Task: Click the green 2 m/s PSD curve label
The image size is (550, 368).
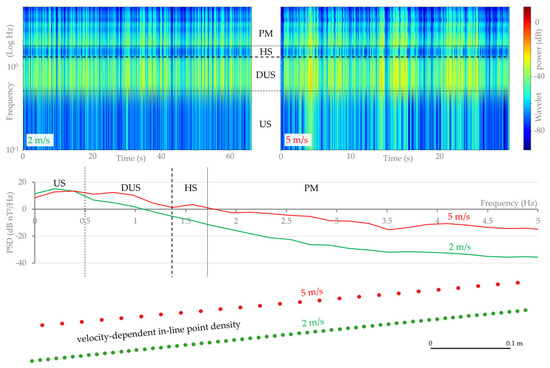Action: [460, 247]
